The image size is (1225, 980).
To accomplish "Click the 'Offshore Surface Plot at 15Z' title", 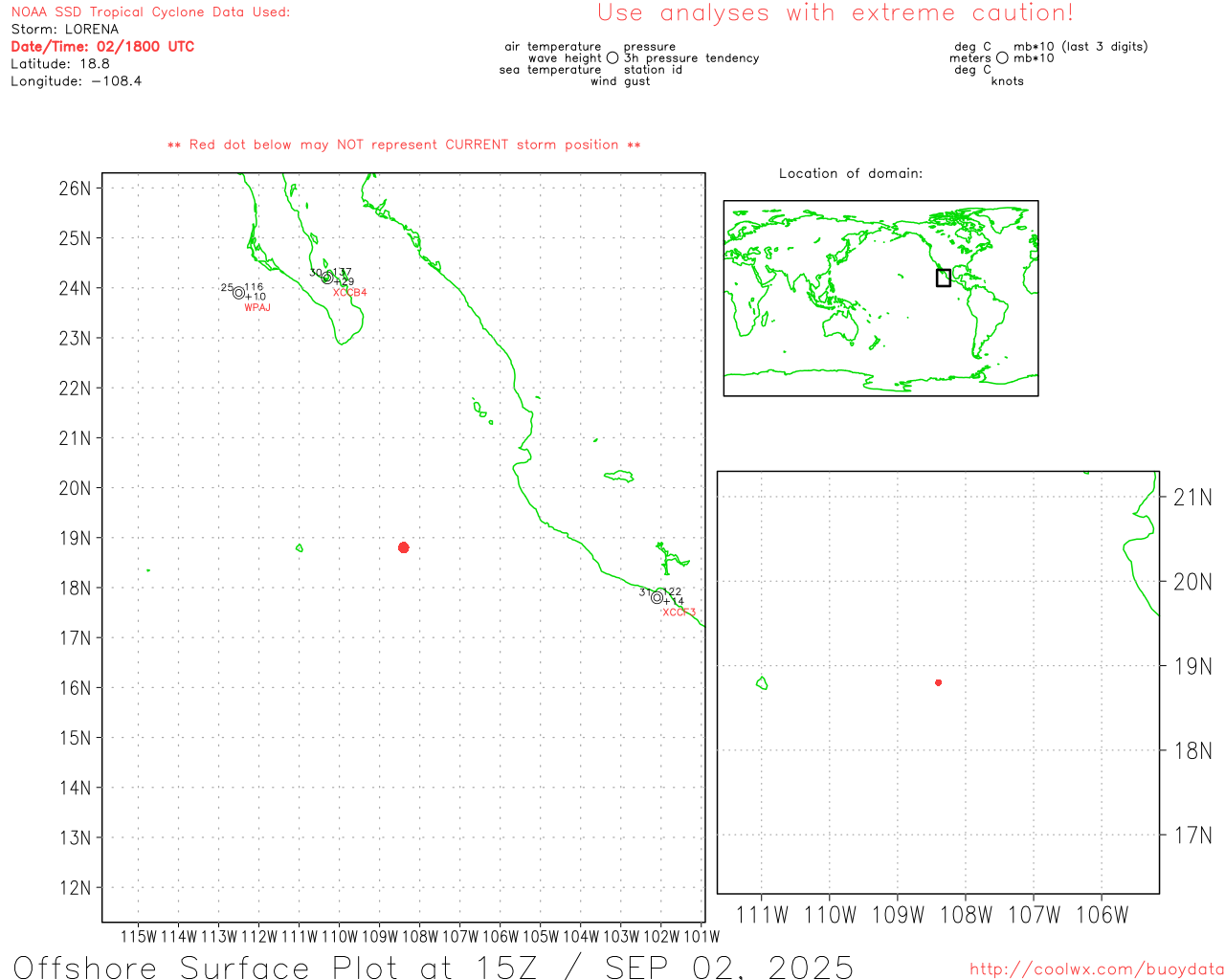I will 276,967.
